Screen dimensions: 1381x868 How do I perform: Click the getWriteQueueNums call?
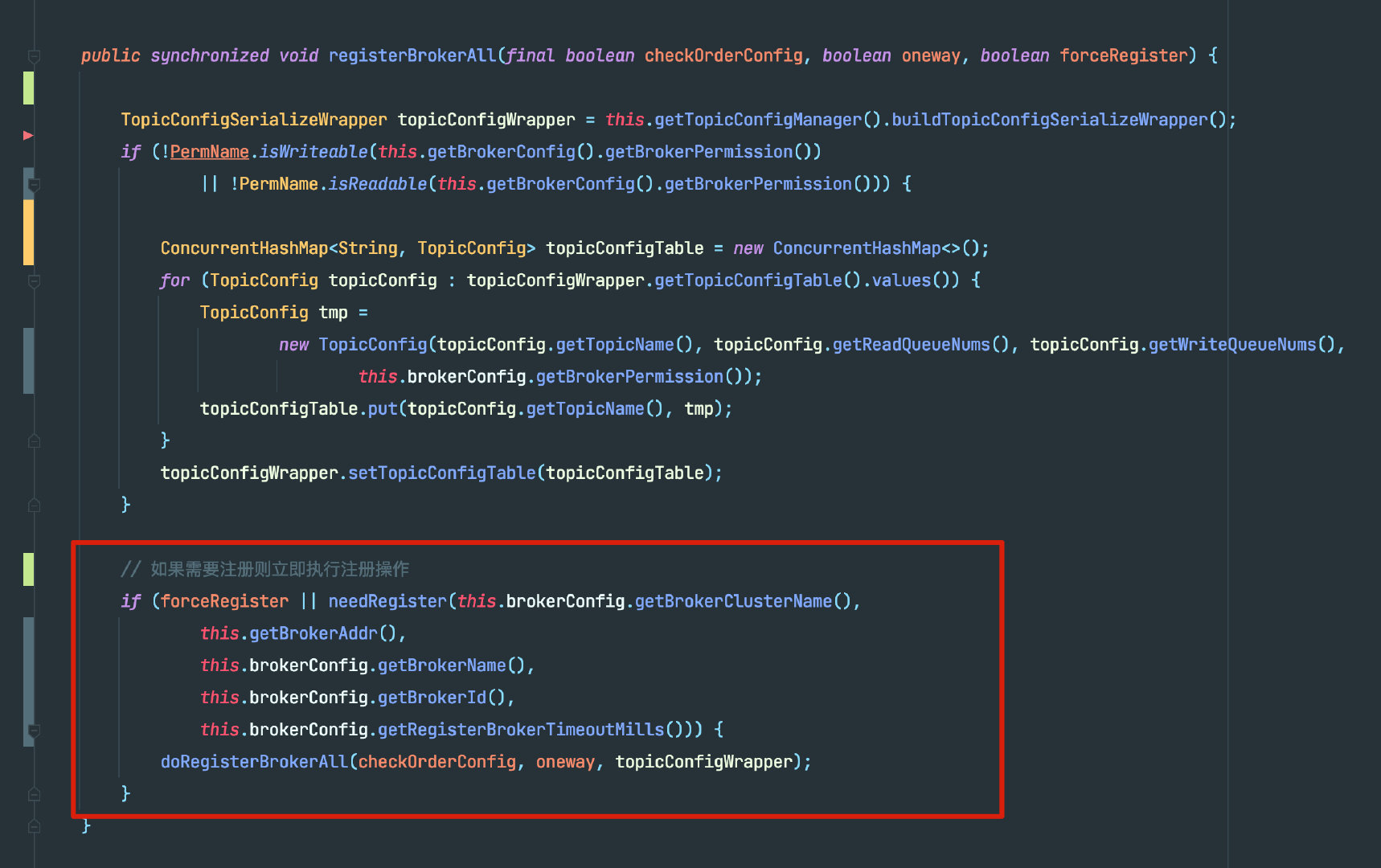1232,345
